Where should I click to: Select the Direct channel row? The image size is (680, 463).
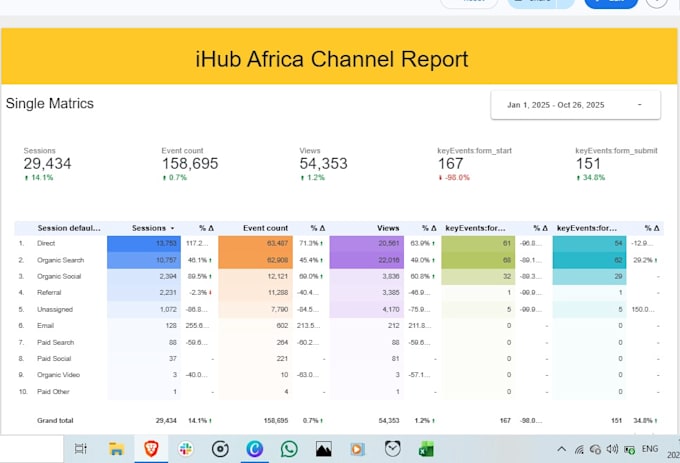[x=339, y=243]
